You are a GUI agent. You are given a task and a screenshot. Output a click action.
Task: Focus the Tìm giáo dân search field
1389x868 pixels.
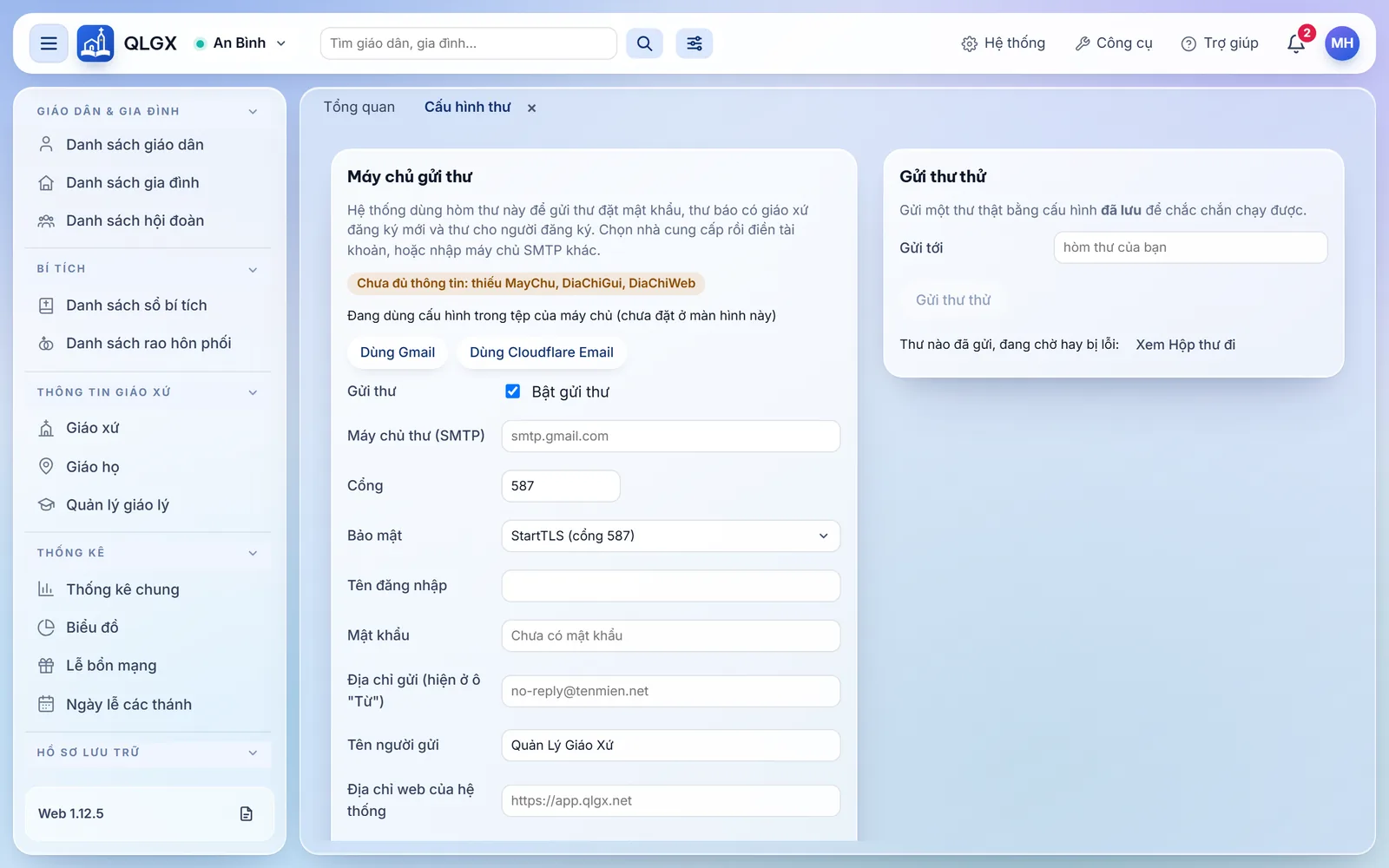469,43
